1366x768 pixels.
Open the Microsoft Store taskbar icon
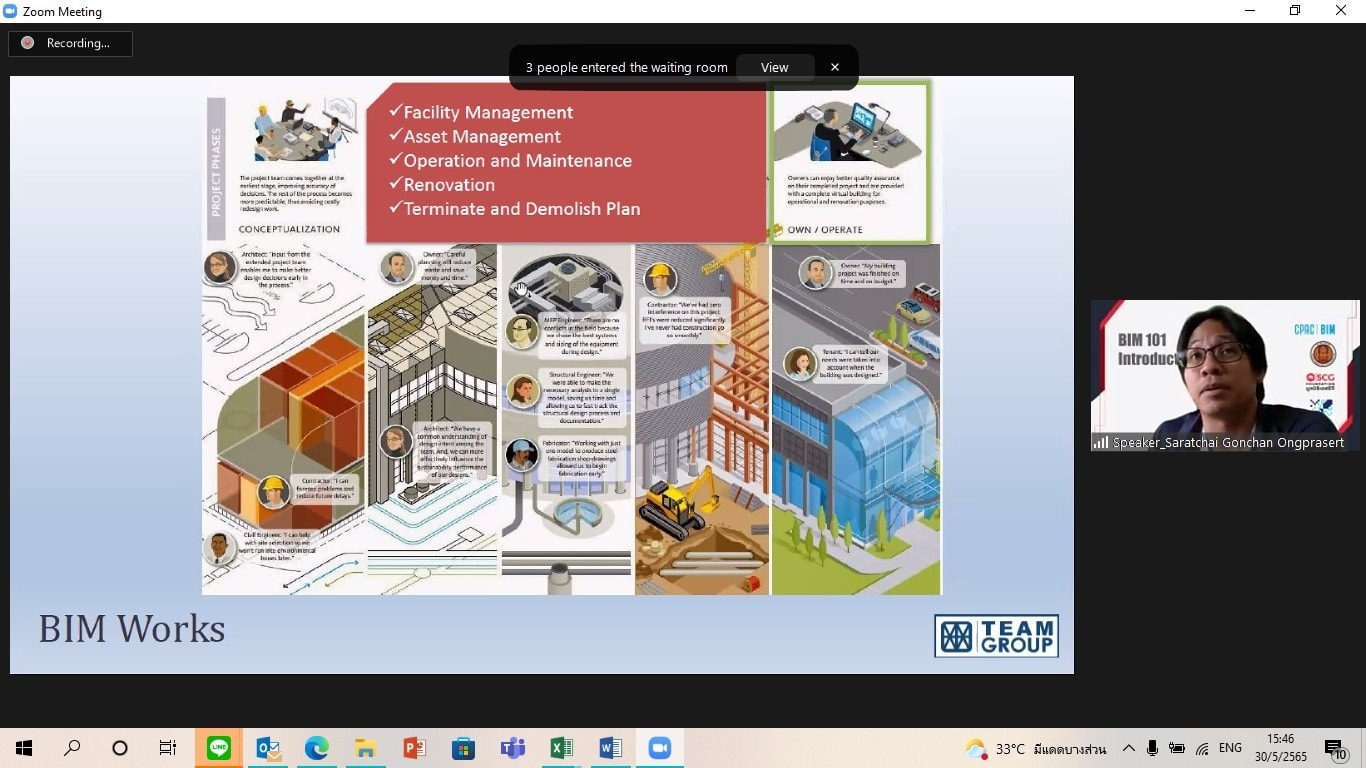click(463, 748)
